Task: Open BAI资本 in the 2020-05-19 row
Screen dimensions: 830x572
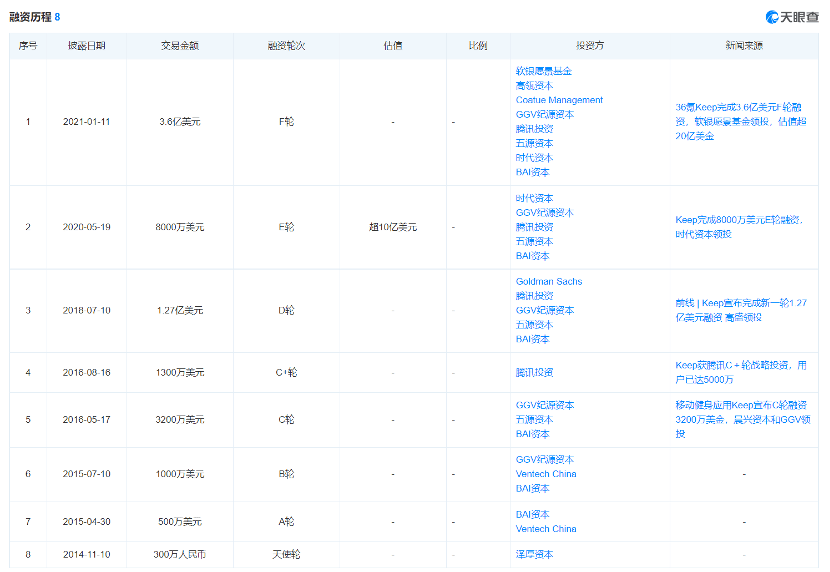Action: coord(533,256)
